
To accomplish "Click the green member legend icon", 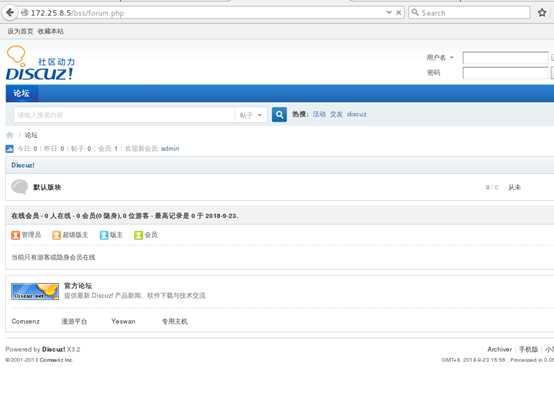I will [x=138, y=235].
